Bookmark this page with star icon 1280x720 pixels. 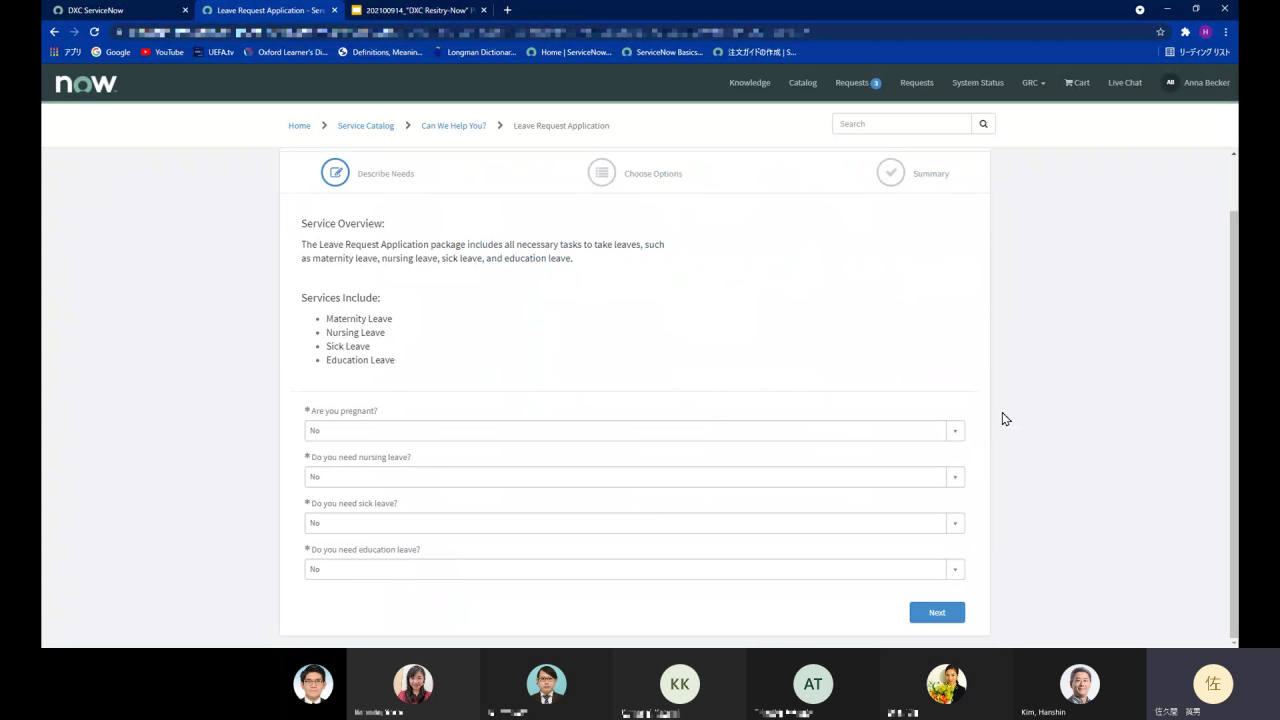(x=1160, y=32)
